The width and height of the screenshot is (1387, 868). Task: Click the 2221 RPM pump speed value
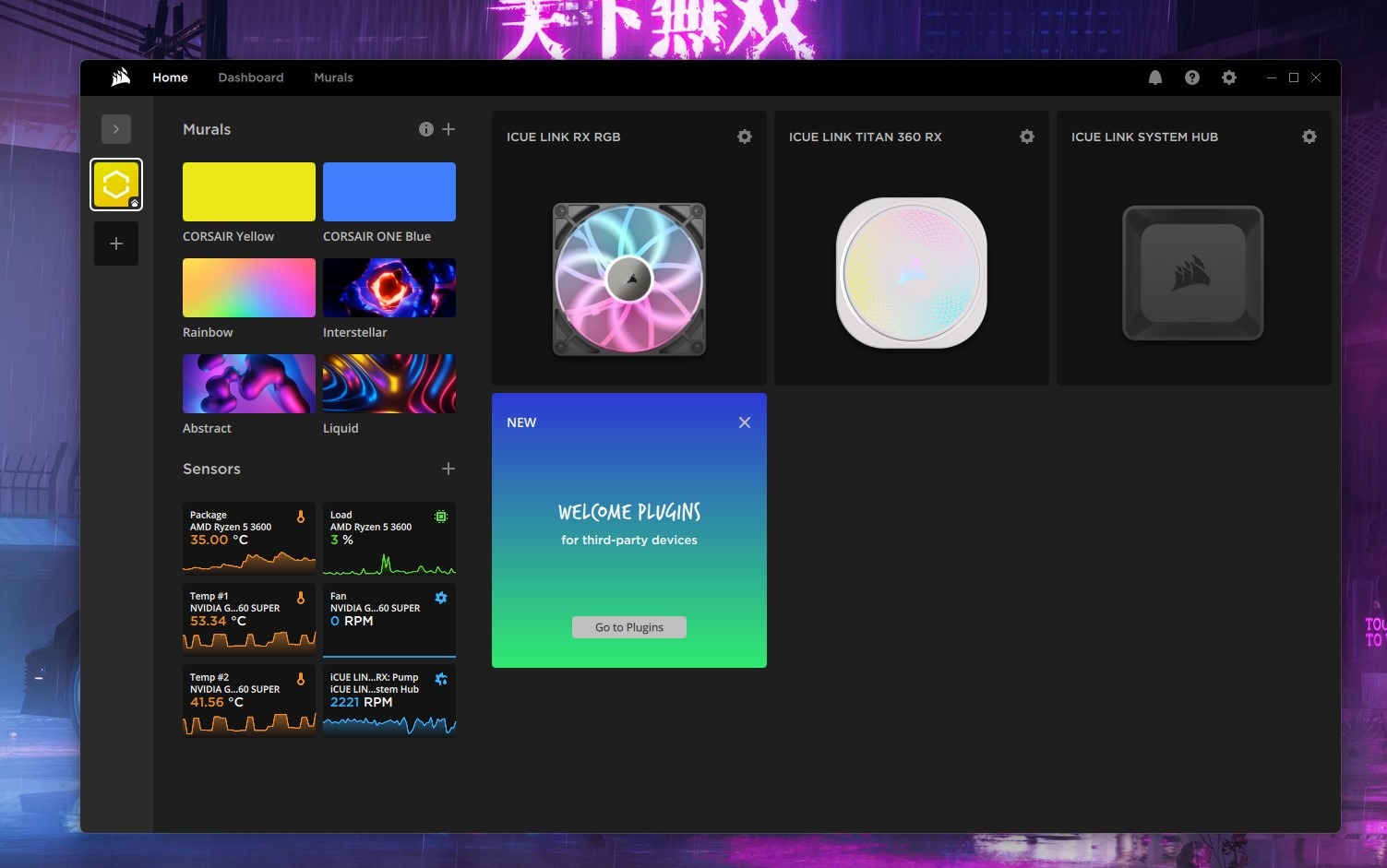362,702
